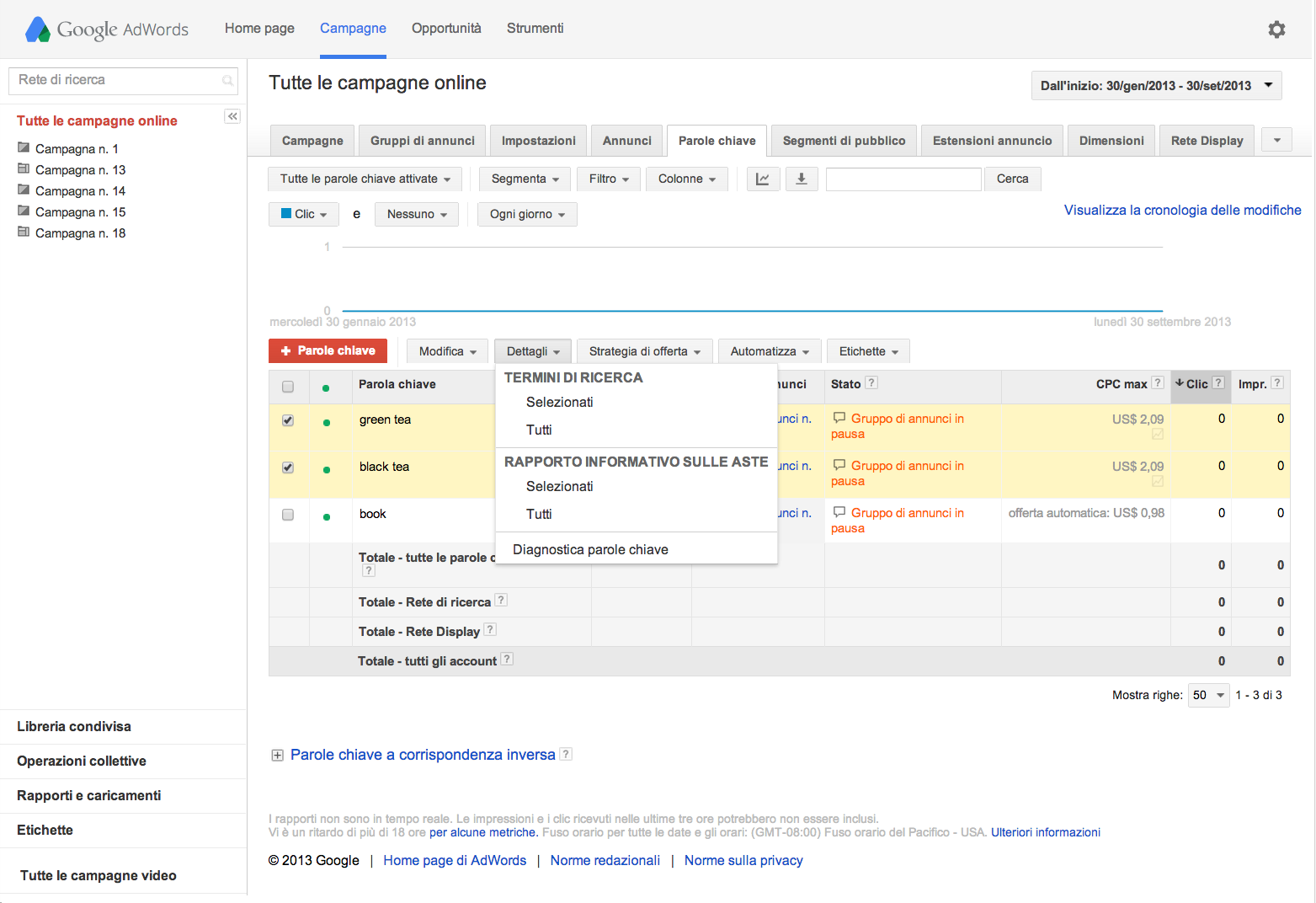
Task: Switch to the Impostazioni tab
Action: point(539,141)
